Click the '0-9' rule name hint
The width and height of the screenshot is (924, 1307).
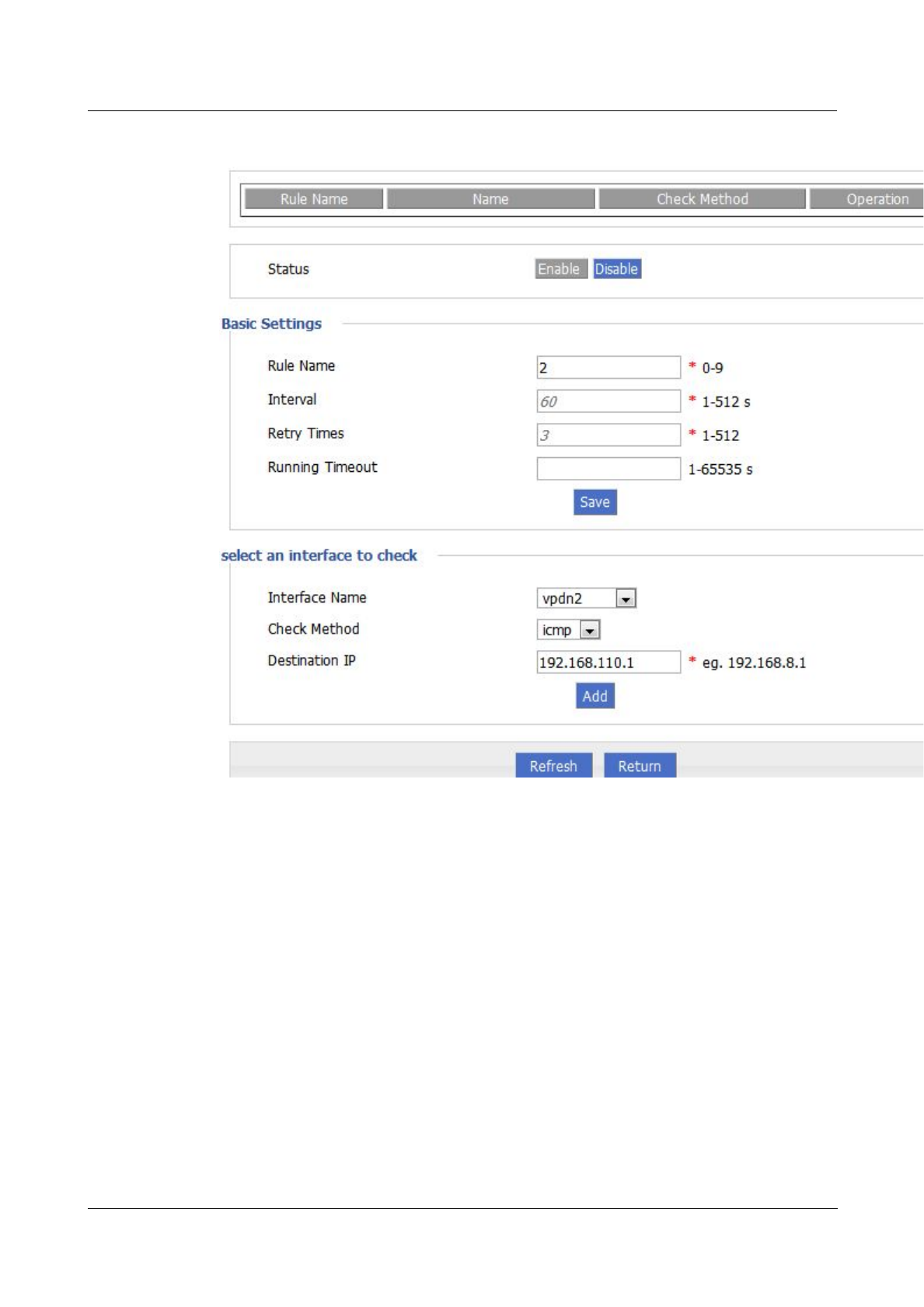coord(713,368)
